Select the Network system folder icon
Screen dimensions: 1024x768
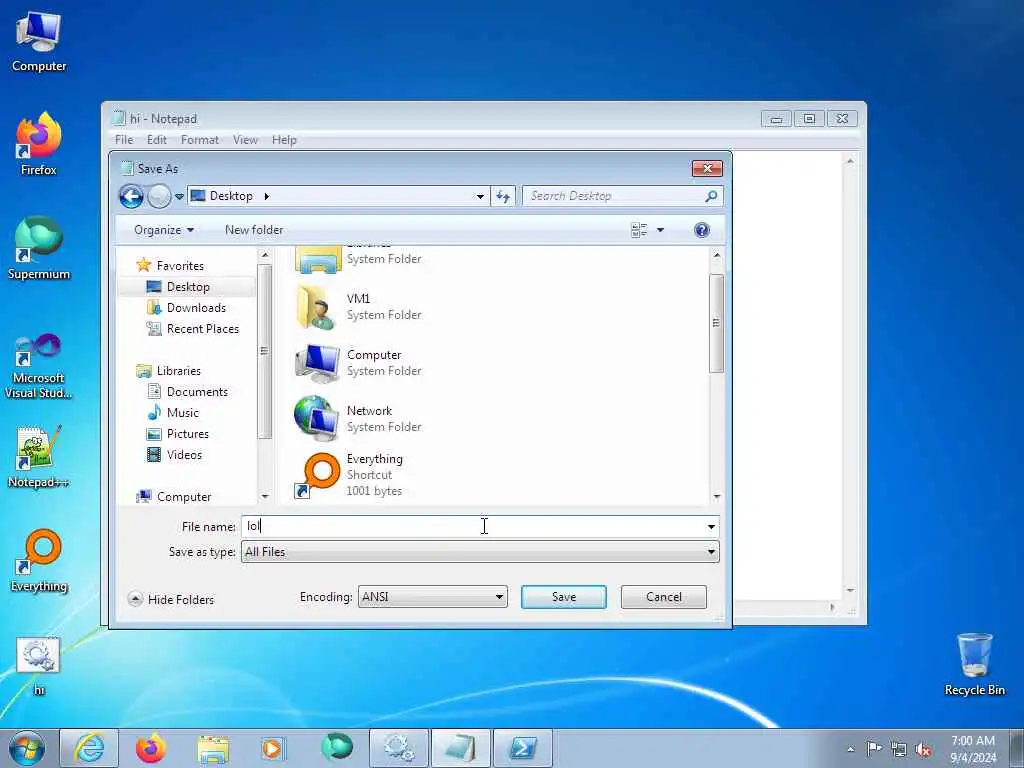pos(317,419)
